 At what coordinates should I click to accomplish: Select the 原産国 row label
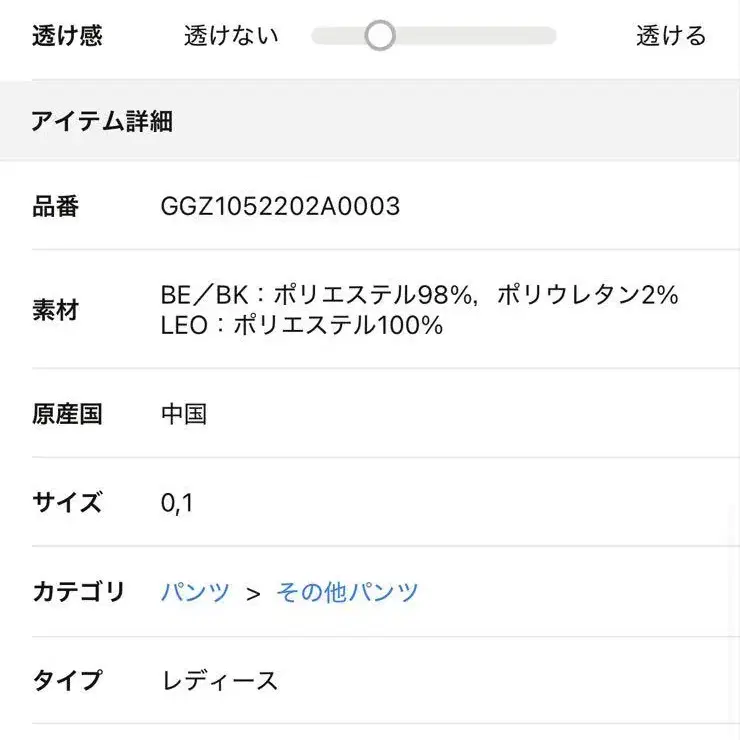tap(67, 414)
